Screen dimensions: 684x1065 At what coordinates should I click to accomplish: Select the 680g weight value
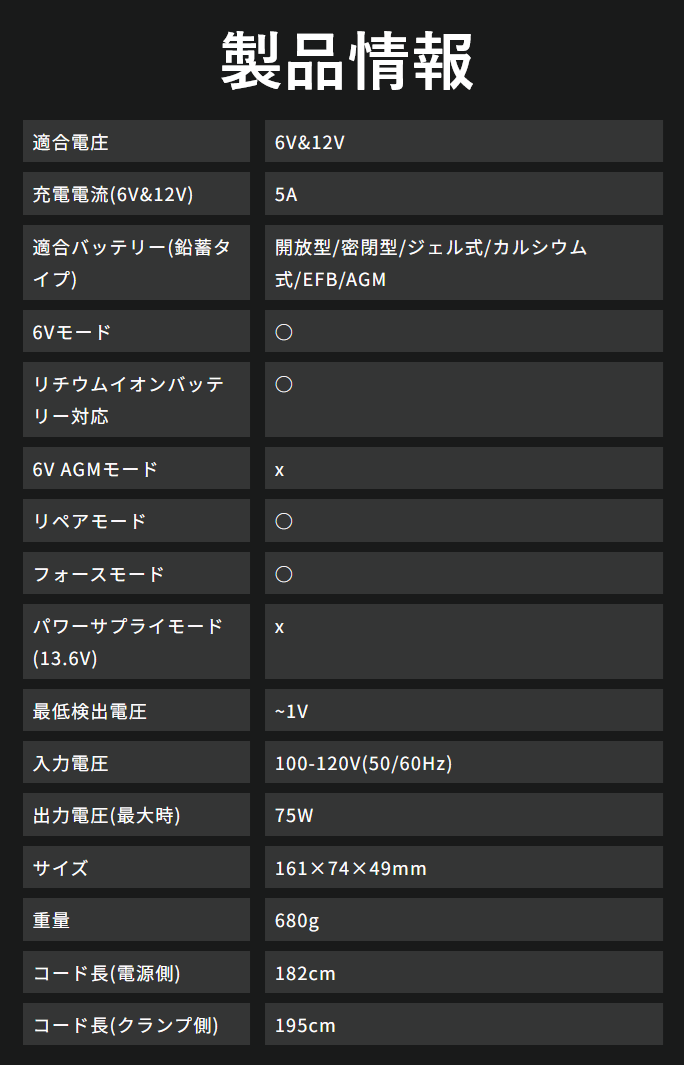297,920
